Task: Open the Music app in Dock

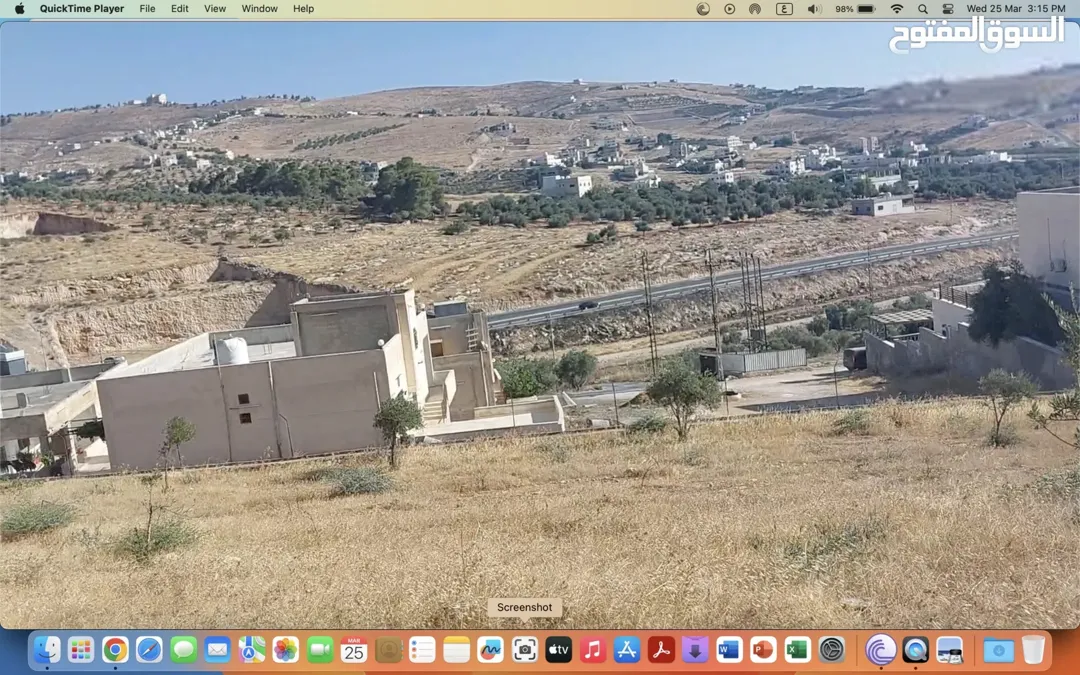Action: point(593,650)
